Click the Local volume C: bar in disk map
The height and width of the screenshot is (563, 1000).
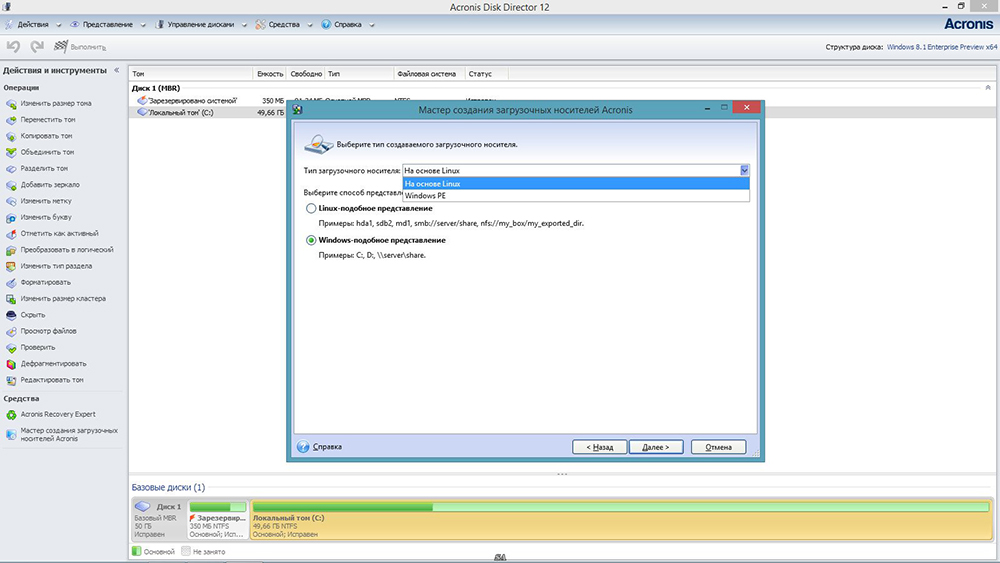(620, 521)
